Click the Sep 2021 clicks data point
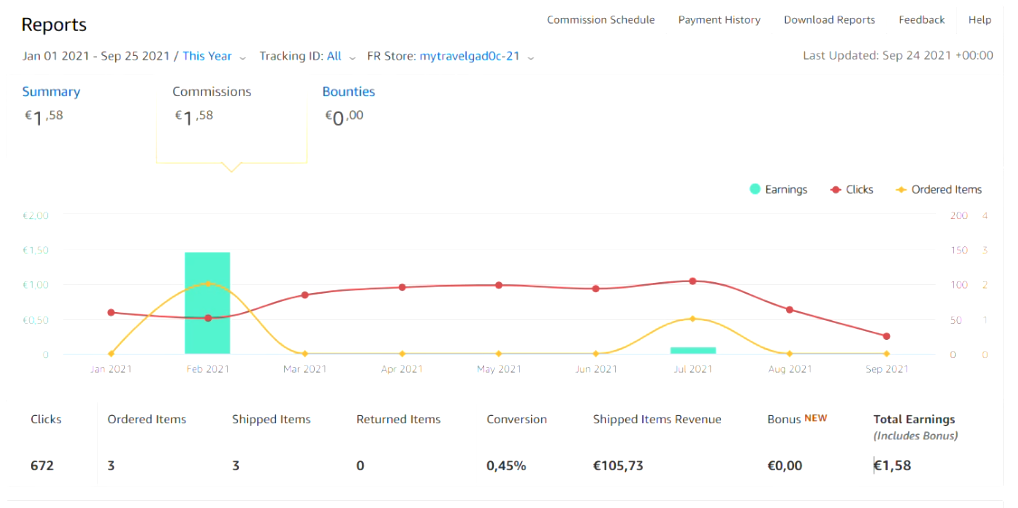Viewport: 1018px width, 508px height. pyautogui.click(x=886, y=337)
